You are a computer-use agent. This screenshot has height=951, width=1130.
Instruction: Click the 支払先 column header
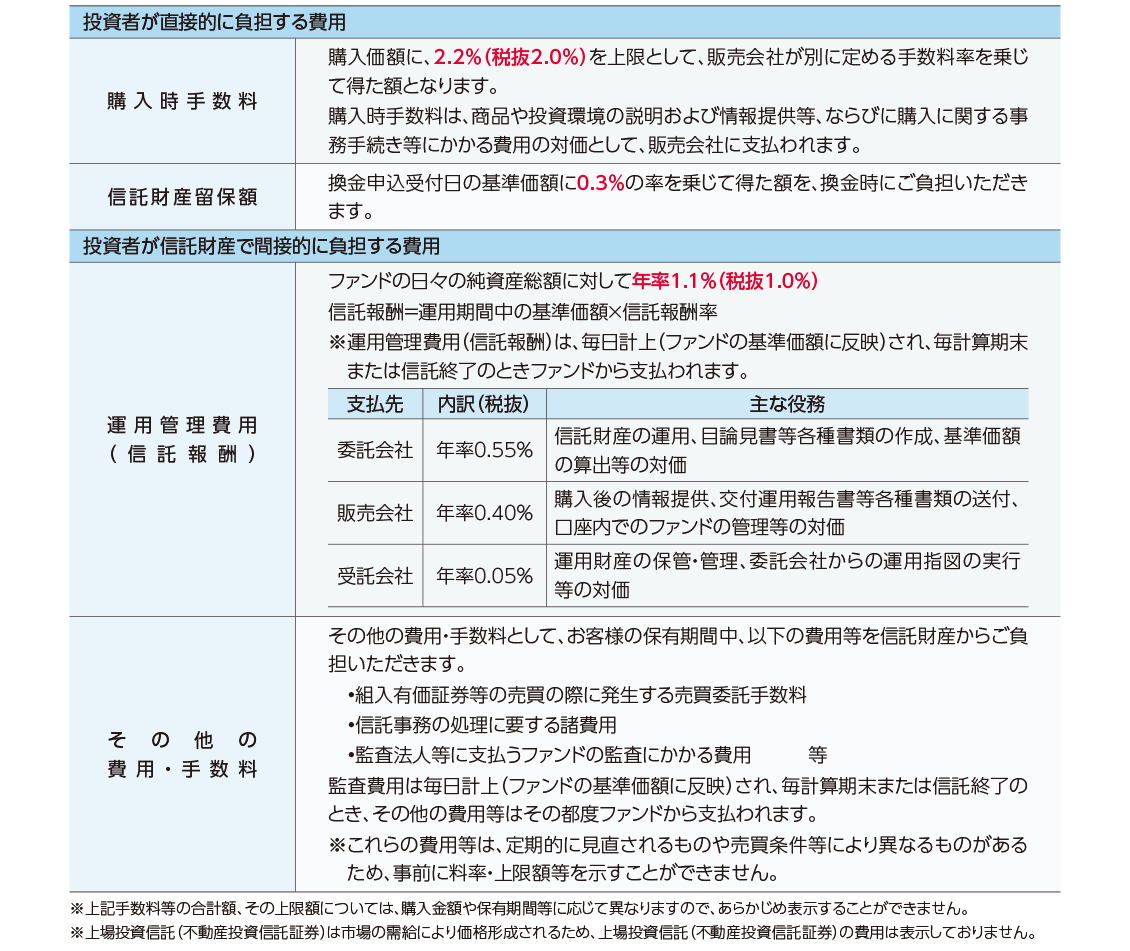click(375, 404)
